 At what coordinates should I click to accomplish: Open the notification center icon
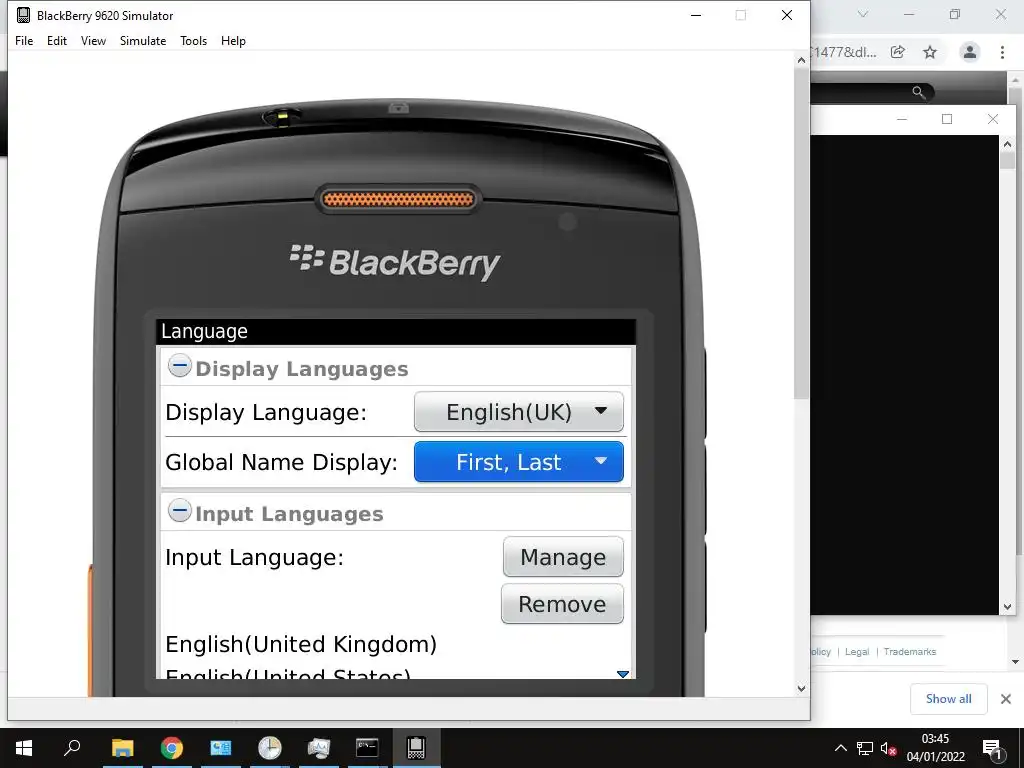(x=993, y=748)
